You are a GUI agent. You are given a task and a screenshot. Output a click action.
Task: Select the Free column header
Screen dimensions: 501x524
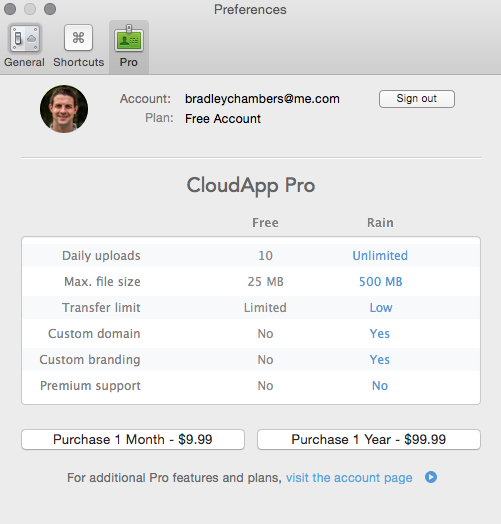point(265,223)
